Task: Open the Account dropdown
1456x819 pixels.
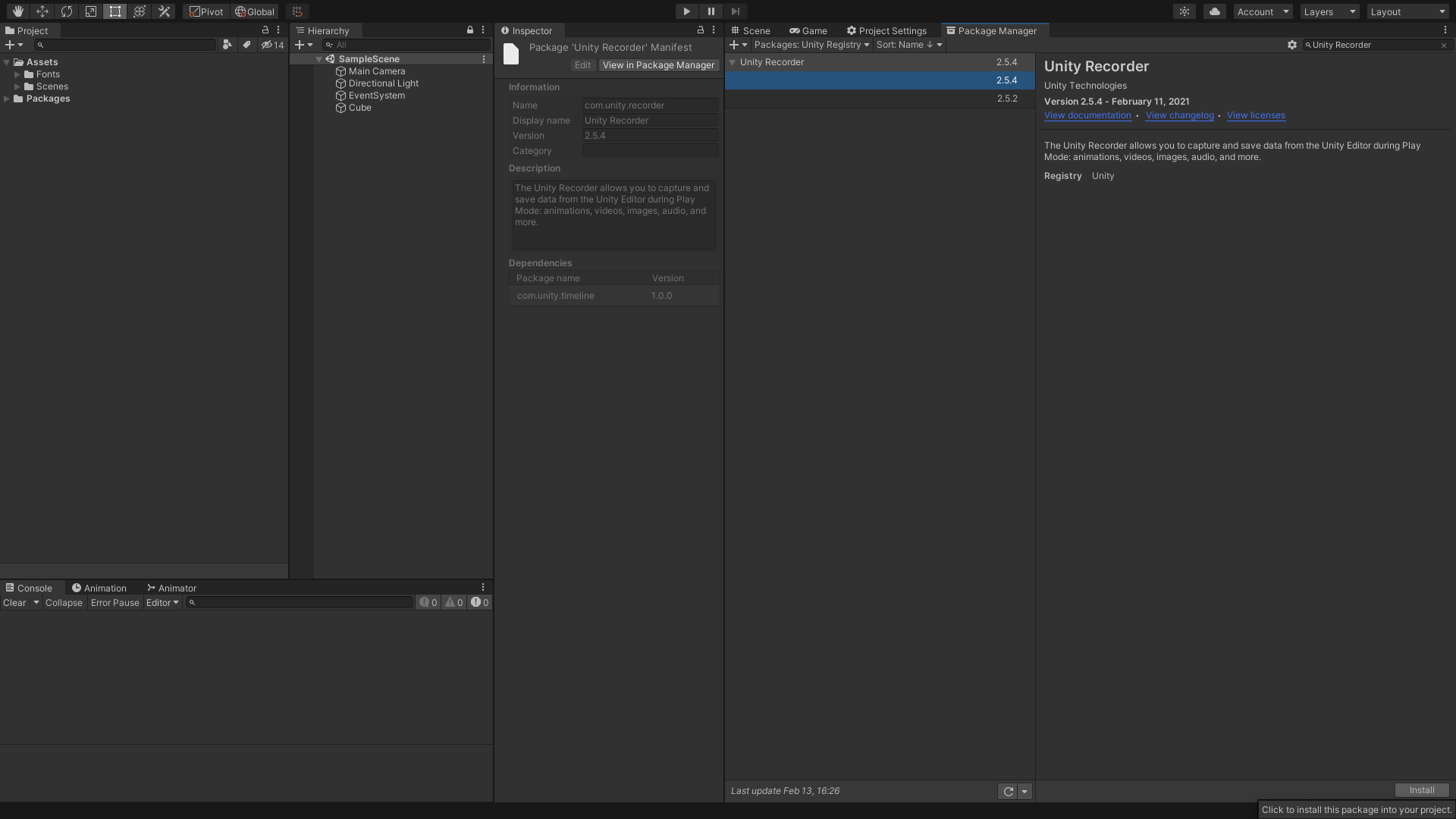Action: (x=1263, y=11)
